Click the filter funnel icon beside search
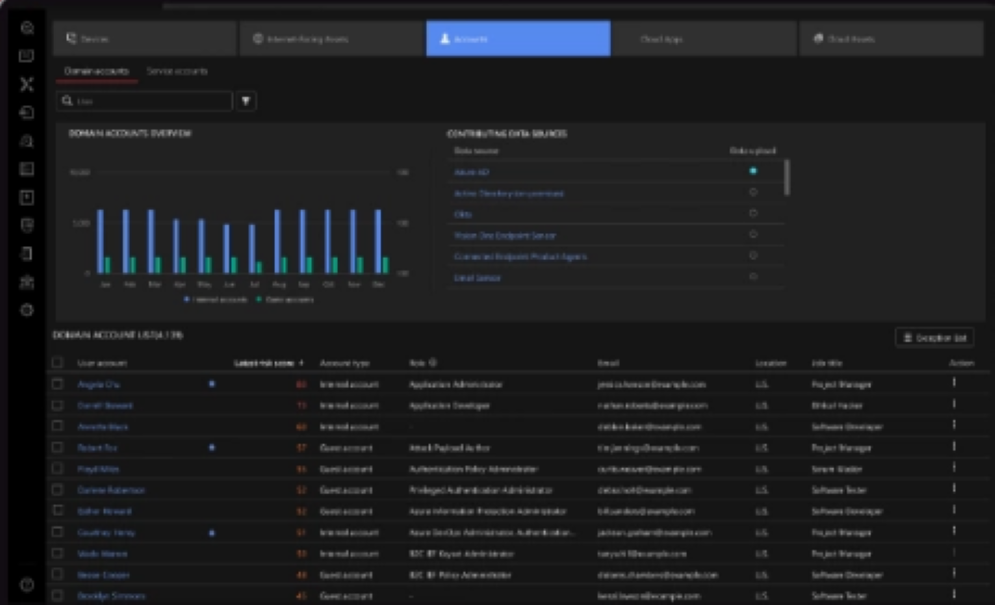 tap(247, 101)
